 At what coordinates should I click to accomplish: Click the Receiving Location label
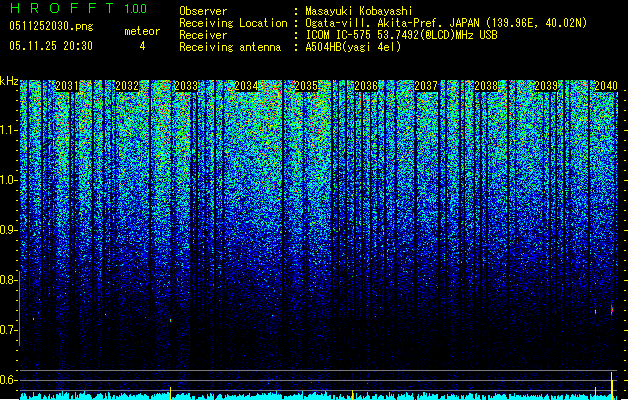pos(233,23)
